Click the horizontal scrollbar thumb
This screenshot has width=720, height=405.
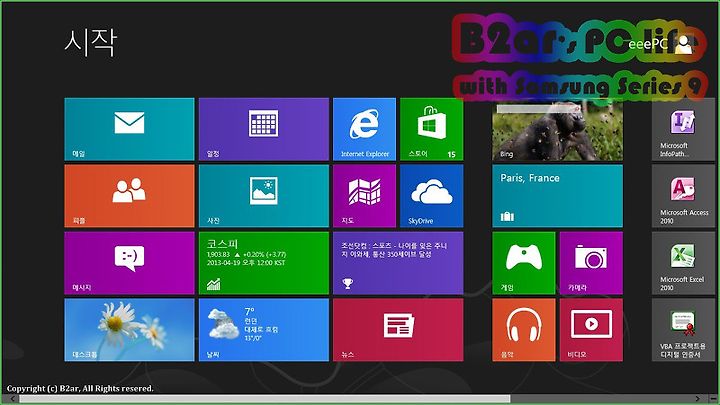coord(264,399)
